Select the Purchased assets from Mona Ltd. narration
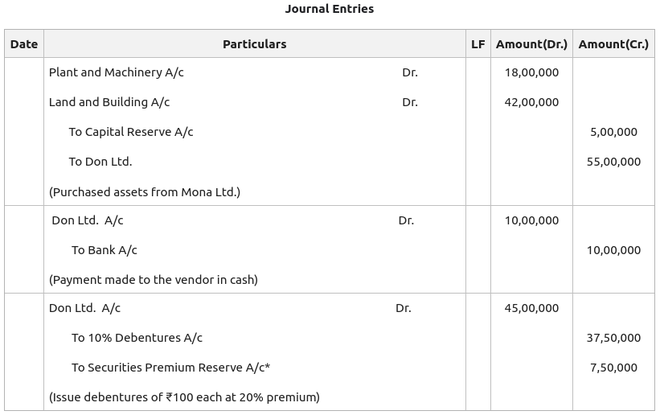The width and height of the screenshot is (660, 415). 144,191
